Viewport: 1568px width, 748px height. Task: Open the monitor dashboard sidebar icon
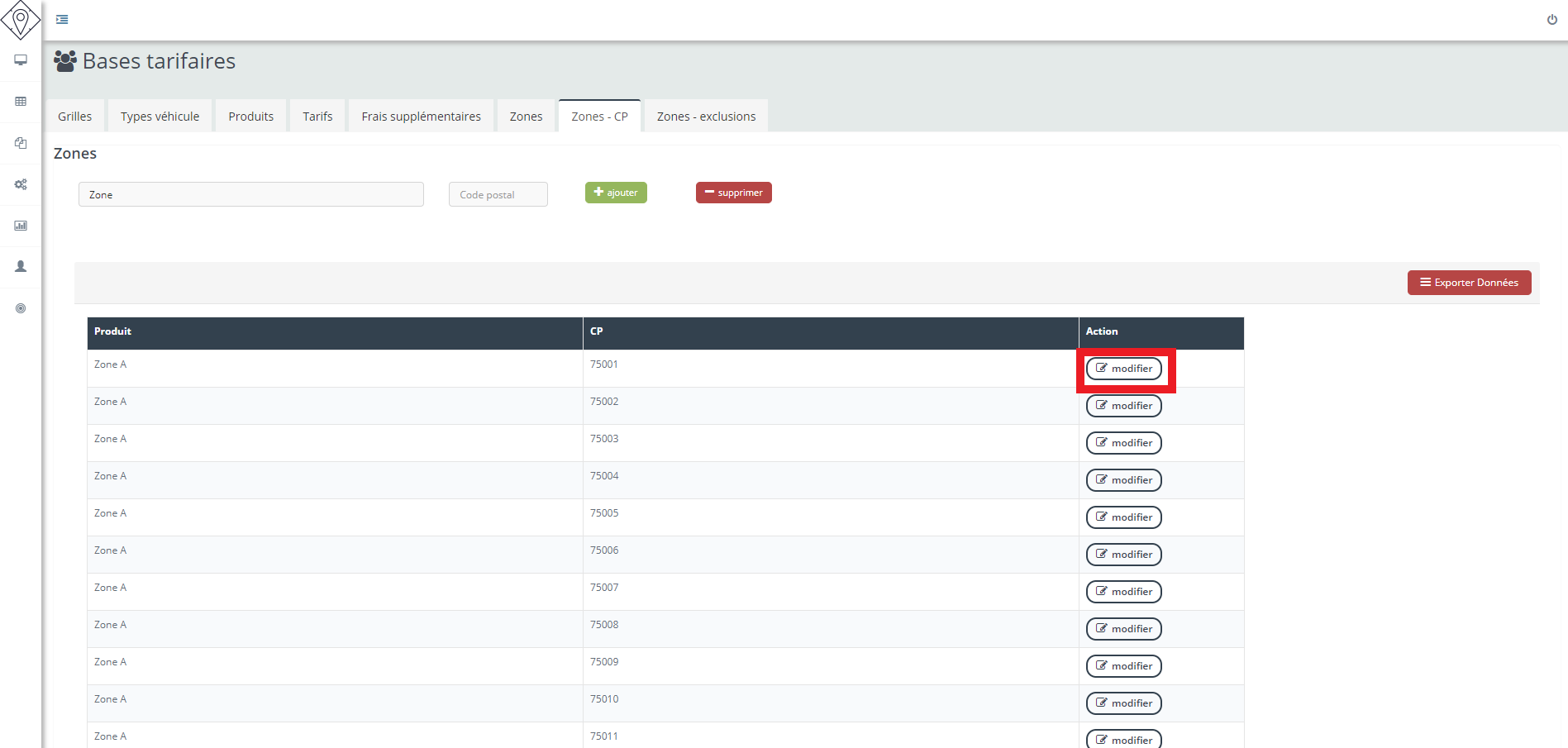21,60
